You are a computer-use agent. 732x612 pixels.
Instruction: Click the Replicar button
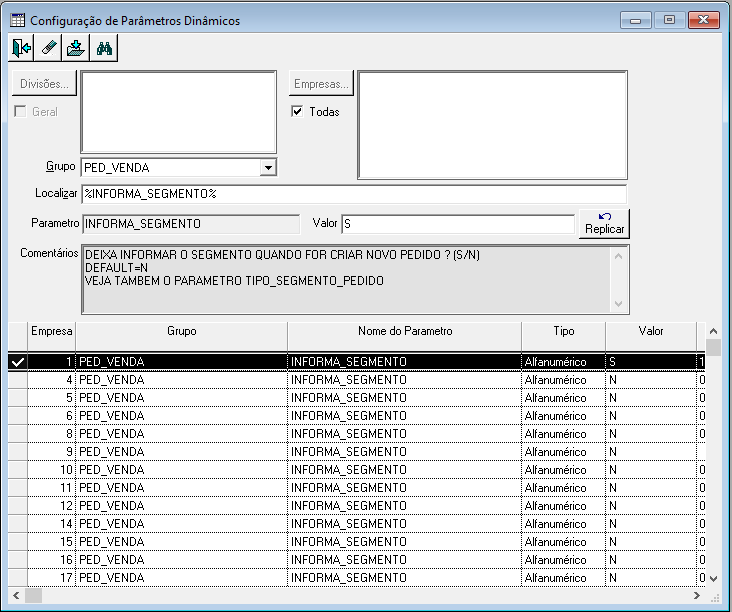point(605,224)
